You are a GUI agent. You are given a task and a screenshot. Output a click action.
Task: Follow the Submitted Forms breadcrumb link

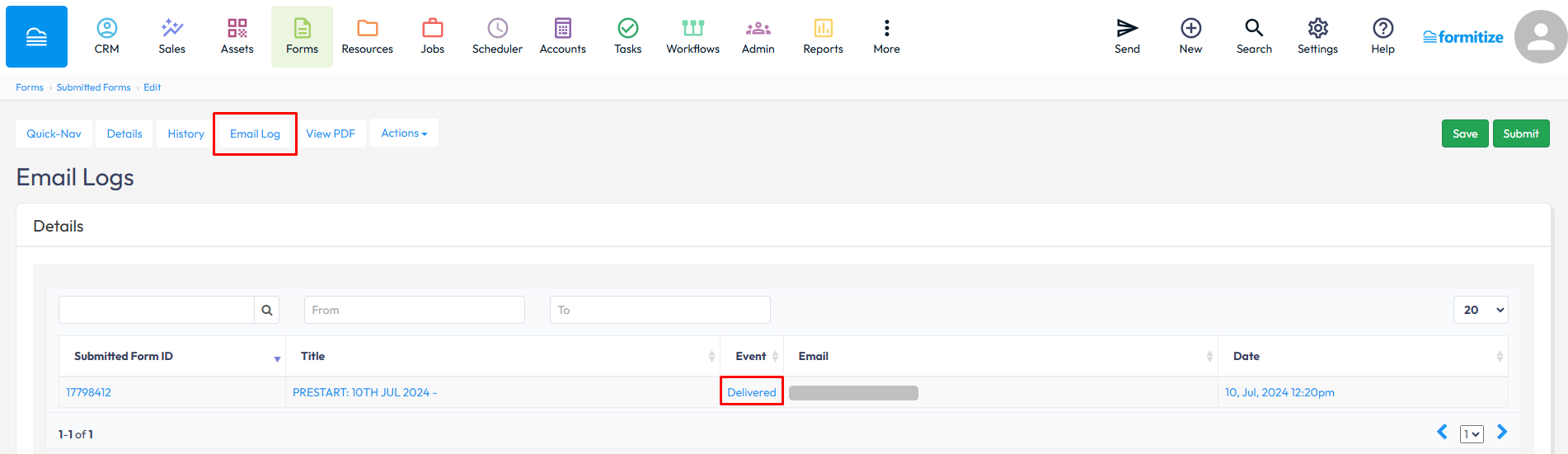click(x=93, y=87)
